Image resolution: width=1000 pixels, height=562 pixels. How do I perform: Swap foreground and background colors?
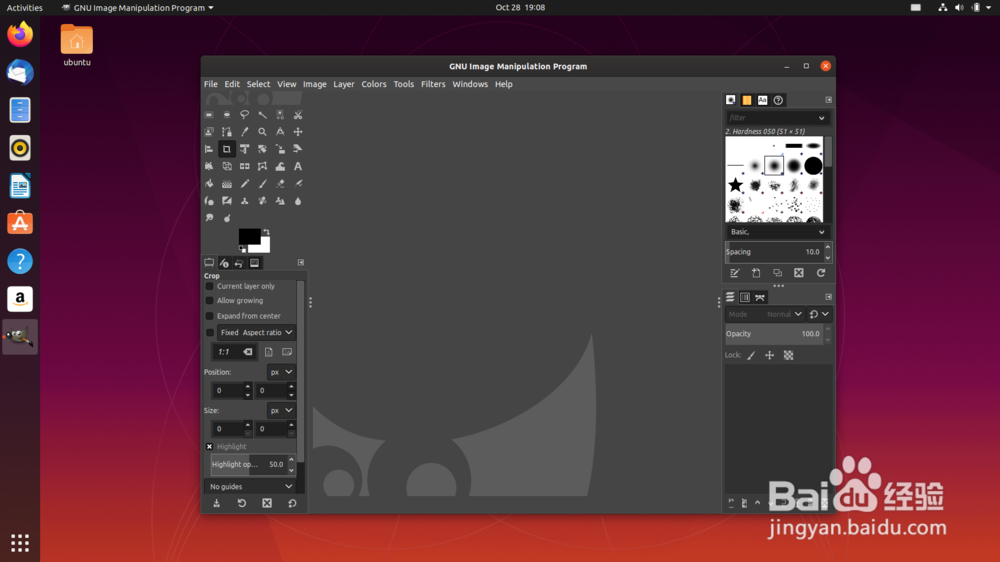(267, 232)
